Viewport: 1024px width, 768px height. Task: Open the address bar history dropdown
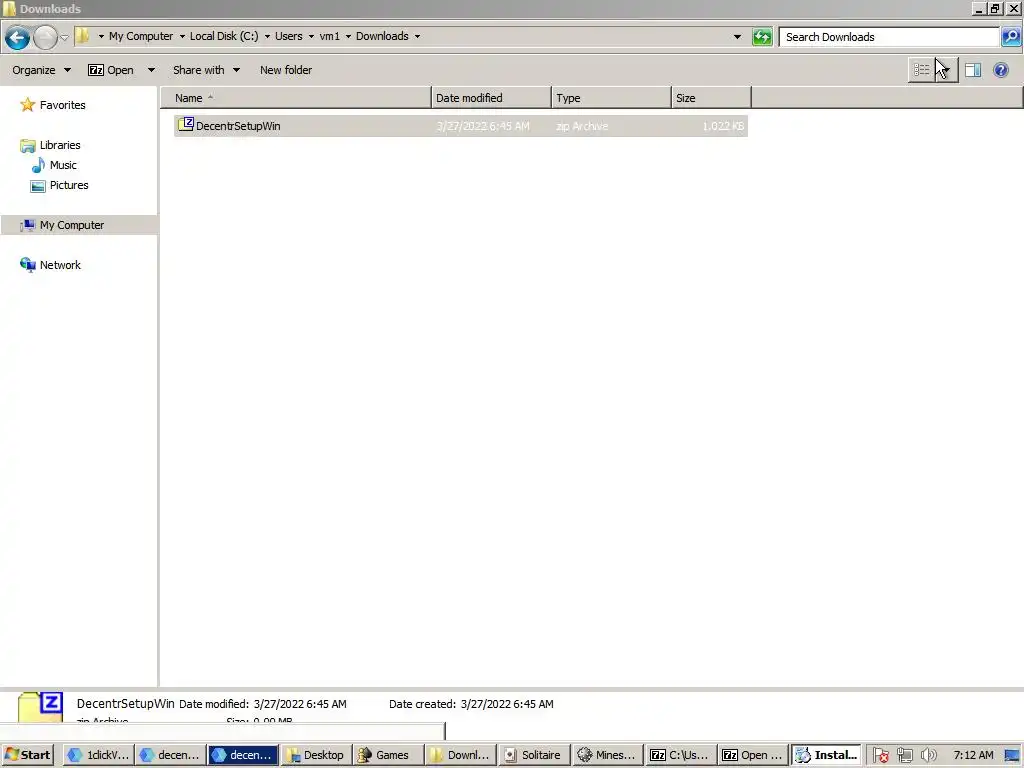[737, 37]
